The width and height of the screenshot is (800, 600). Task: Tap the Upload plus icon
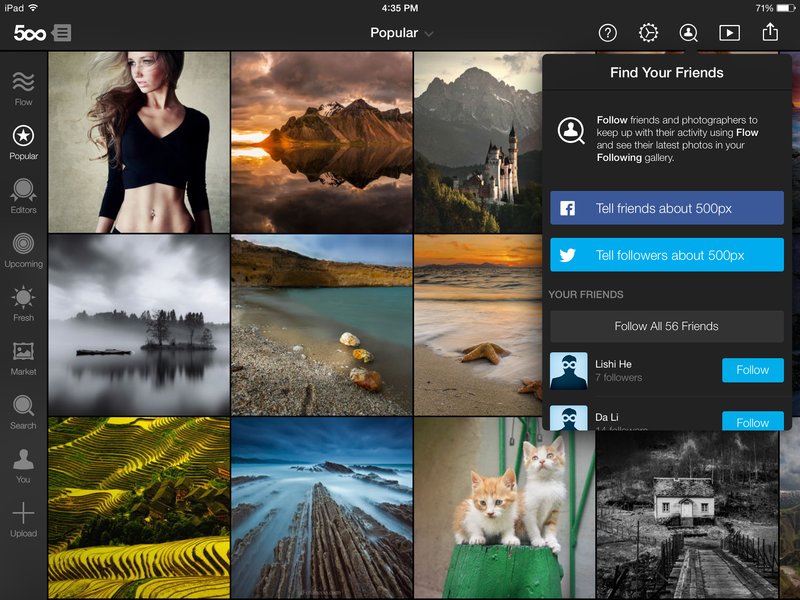23,513
